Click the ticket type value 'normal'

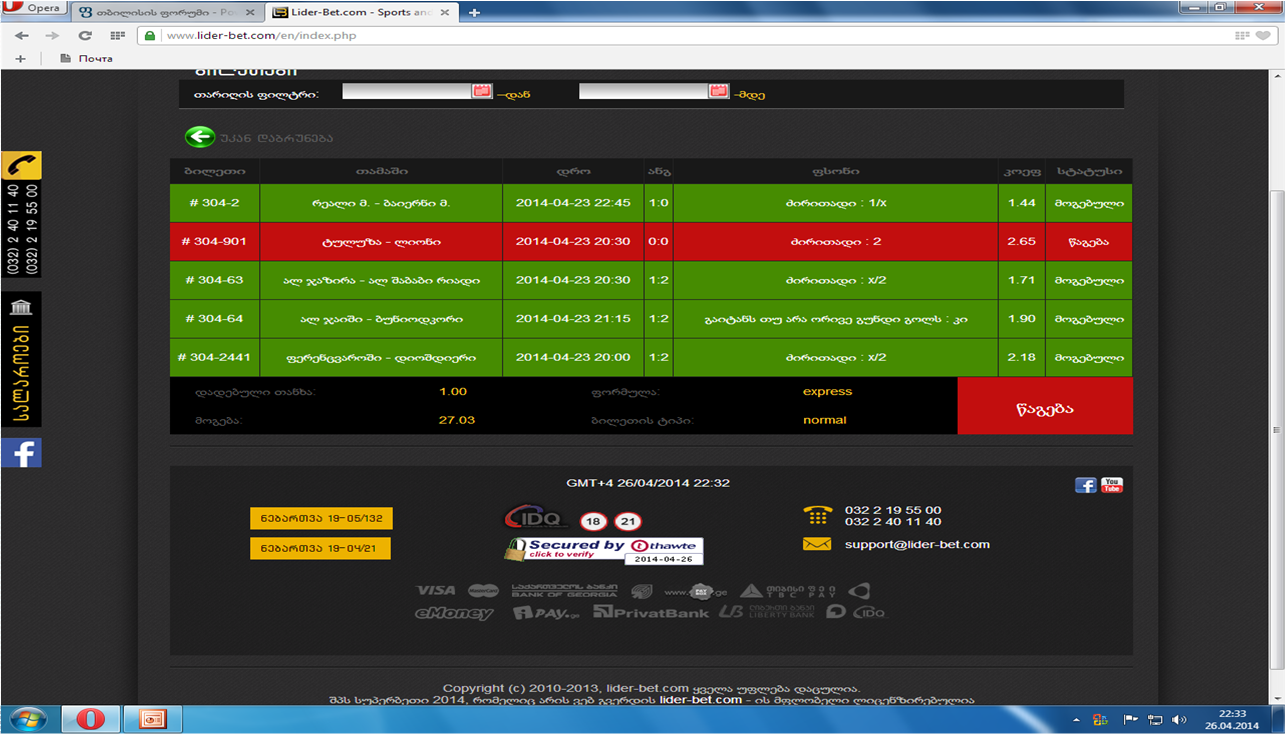[824, 420]
